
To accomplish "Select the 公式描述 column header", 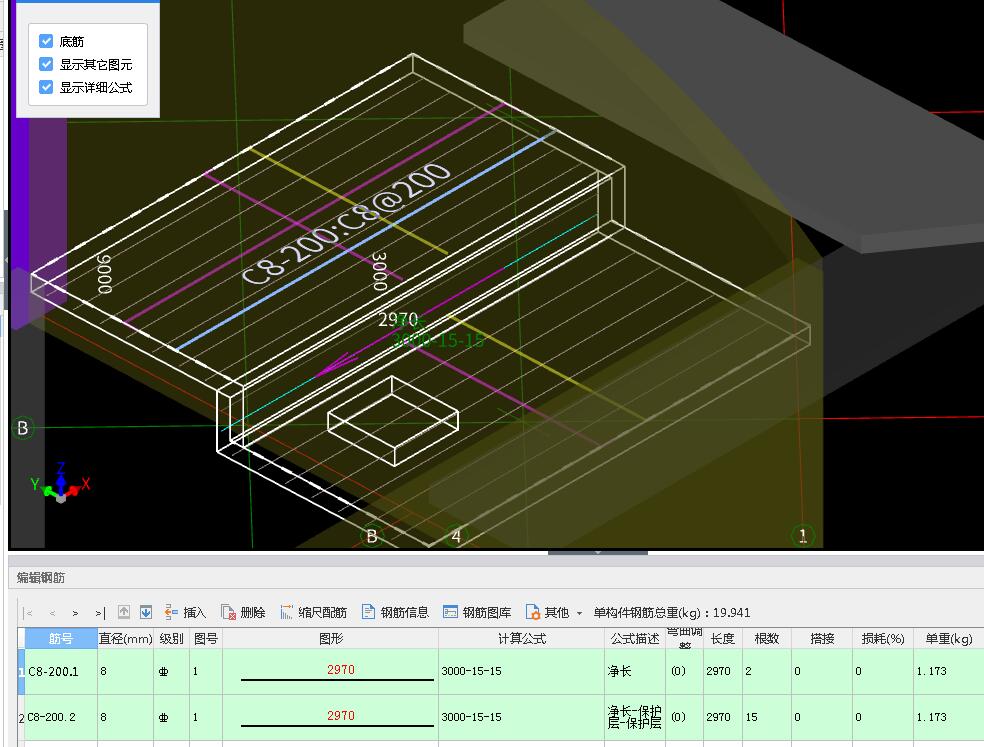I will 635,638.
